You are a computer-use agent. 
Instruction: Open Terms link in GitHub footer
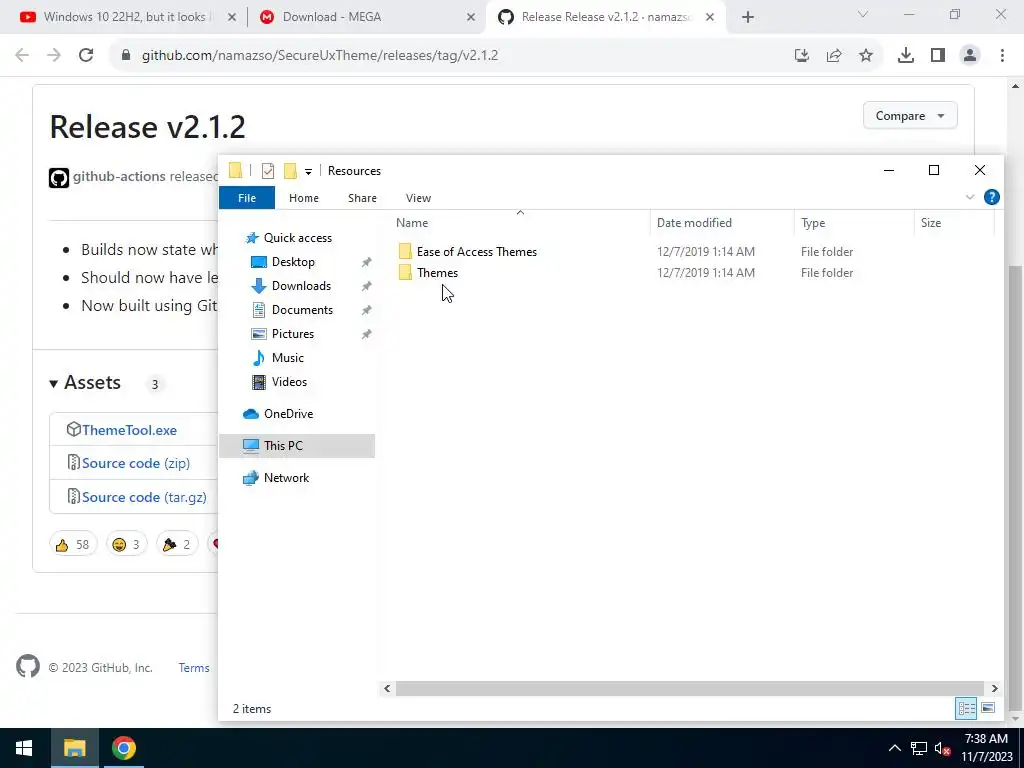194,668
